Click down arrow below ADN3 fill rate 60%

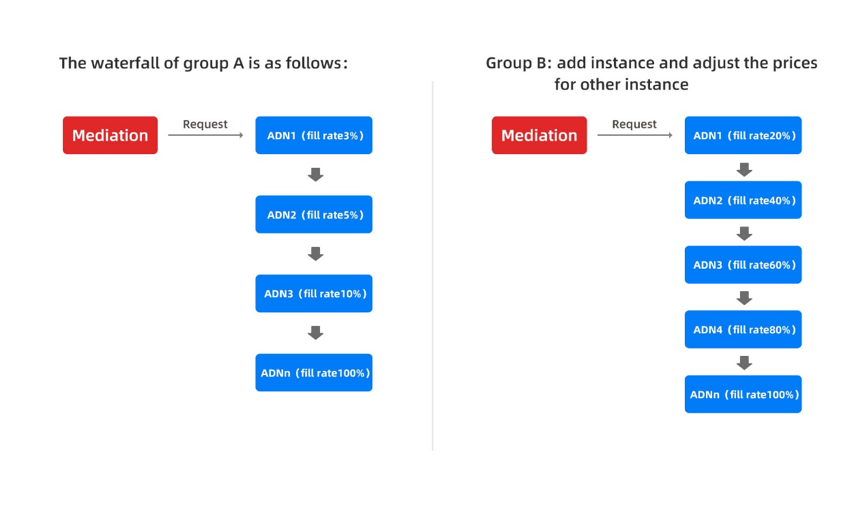(x=744, y=298)
